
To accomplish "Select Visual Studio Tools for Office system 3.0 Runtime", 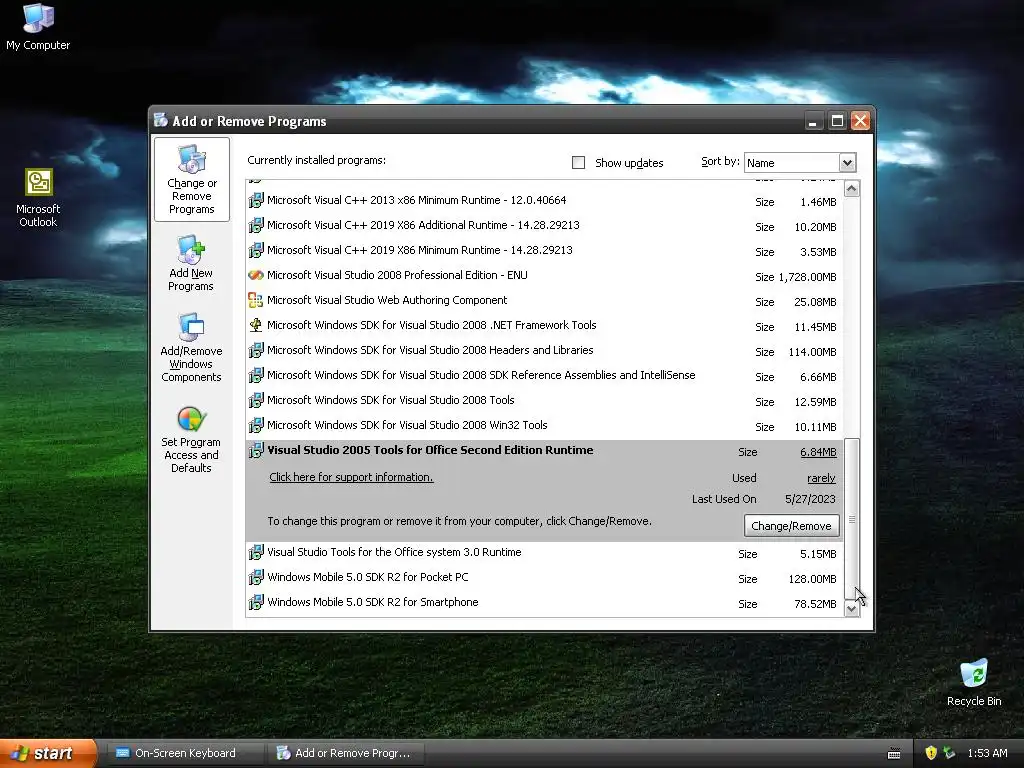I will [x=544, y=552].
